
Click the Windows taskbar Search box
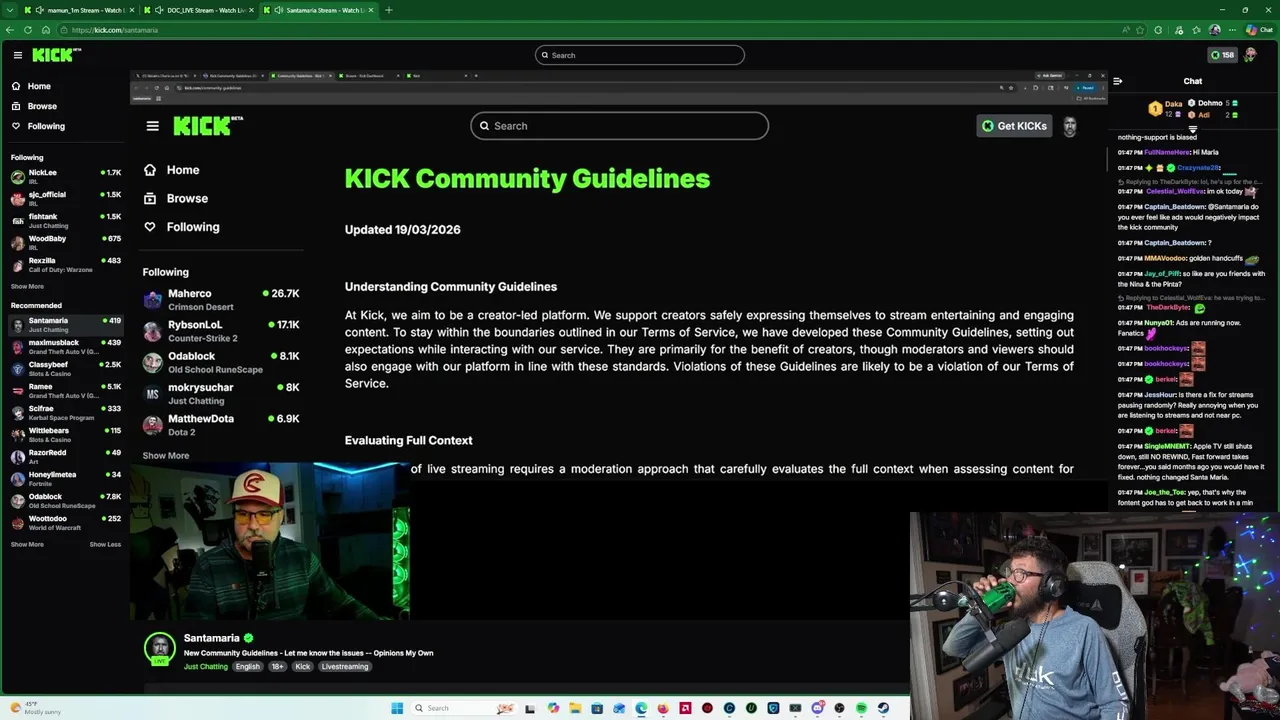coord(463,708)
